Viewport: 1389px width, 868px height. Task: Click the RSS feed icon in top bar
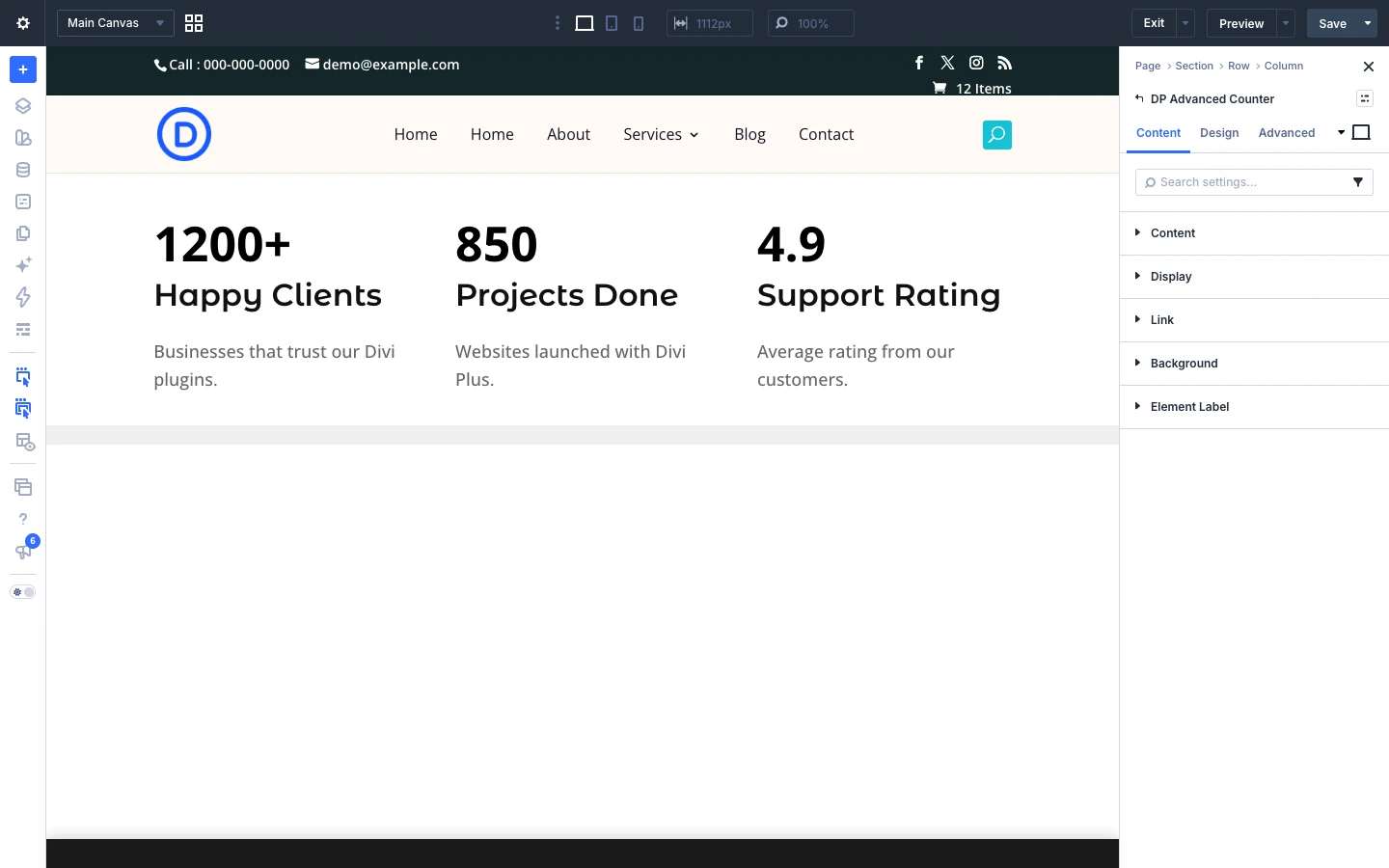click(x=1005, y=63)
